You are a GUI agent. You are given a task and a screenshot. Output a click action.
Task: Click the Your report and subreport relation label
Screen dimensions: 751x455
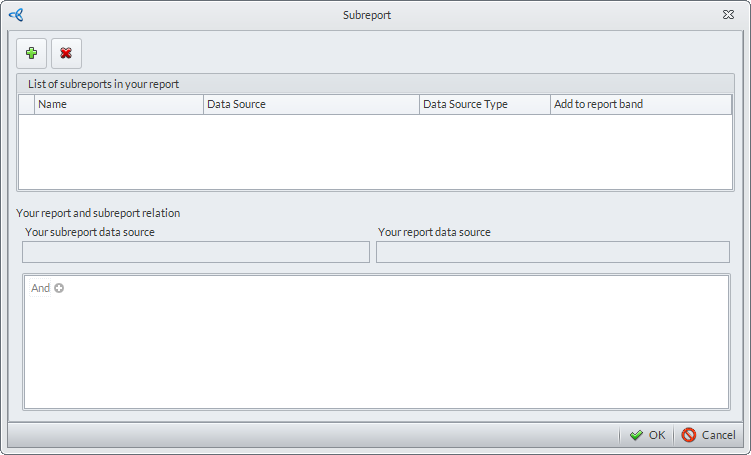coord(98,213)
